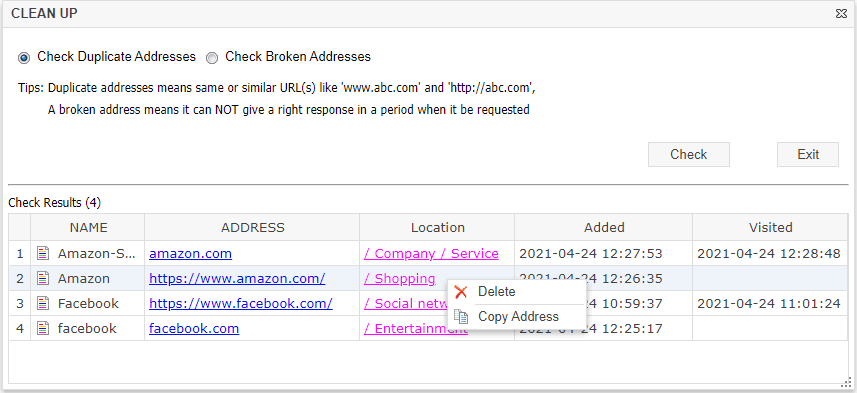Open the / Company / Service location link
Viewport: 857px width, 393px height.
(x=431, y=254)
